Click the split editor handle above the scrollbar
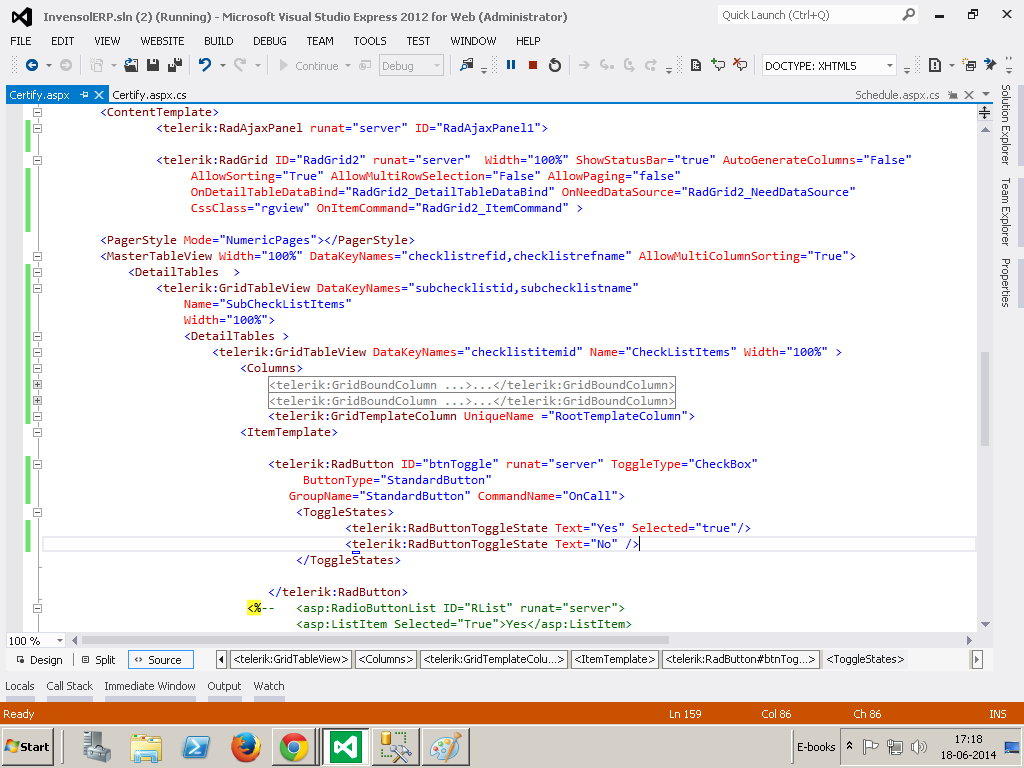1024x768 pixels. click(985, 113)
